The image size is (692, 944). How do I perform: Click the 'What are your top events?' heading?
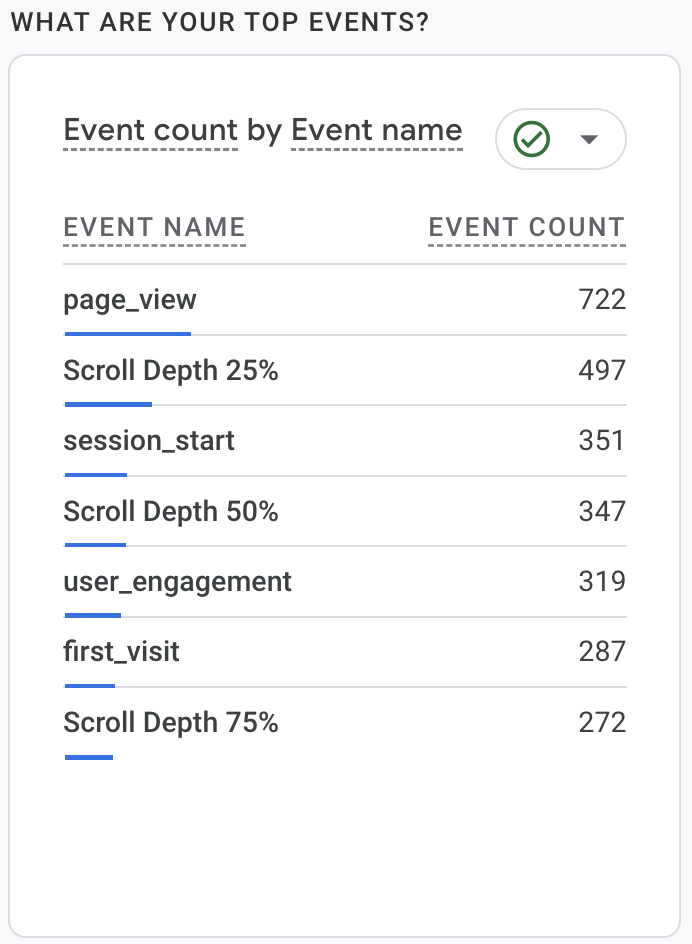click(x=219, y=23)
